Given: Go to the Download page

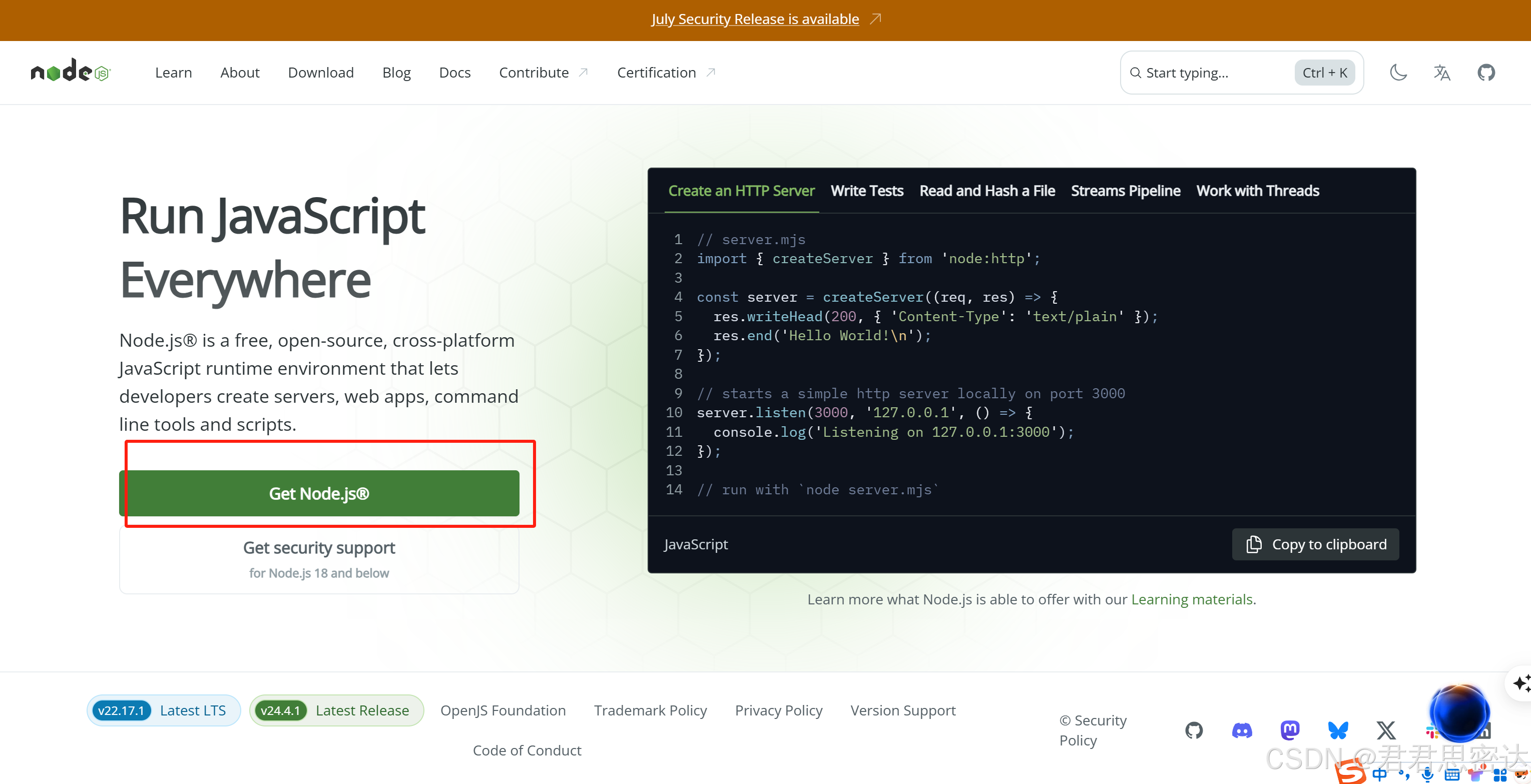Looking at the screenshot, I should (x=321, y=73).
